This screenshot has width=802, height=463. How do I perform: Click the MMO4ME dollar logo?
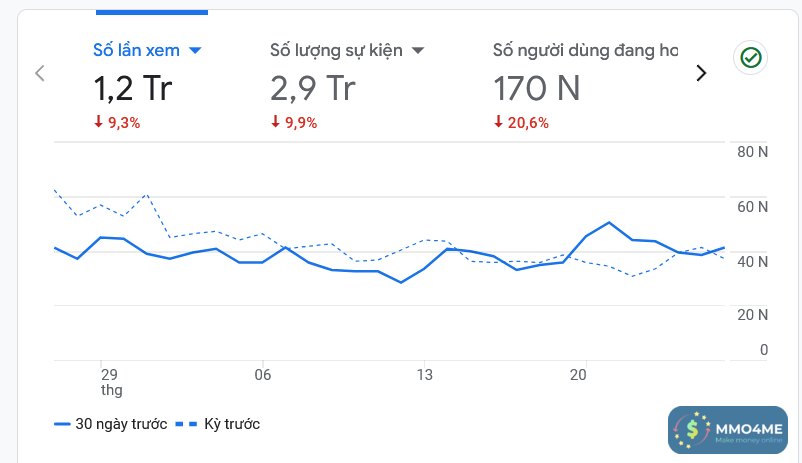click(x=690, y=431)
